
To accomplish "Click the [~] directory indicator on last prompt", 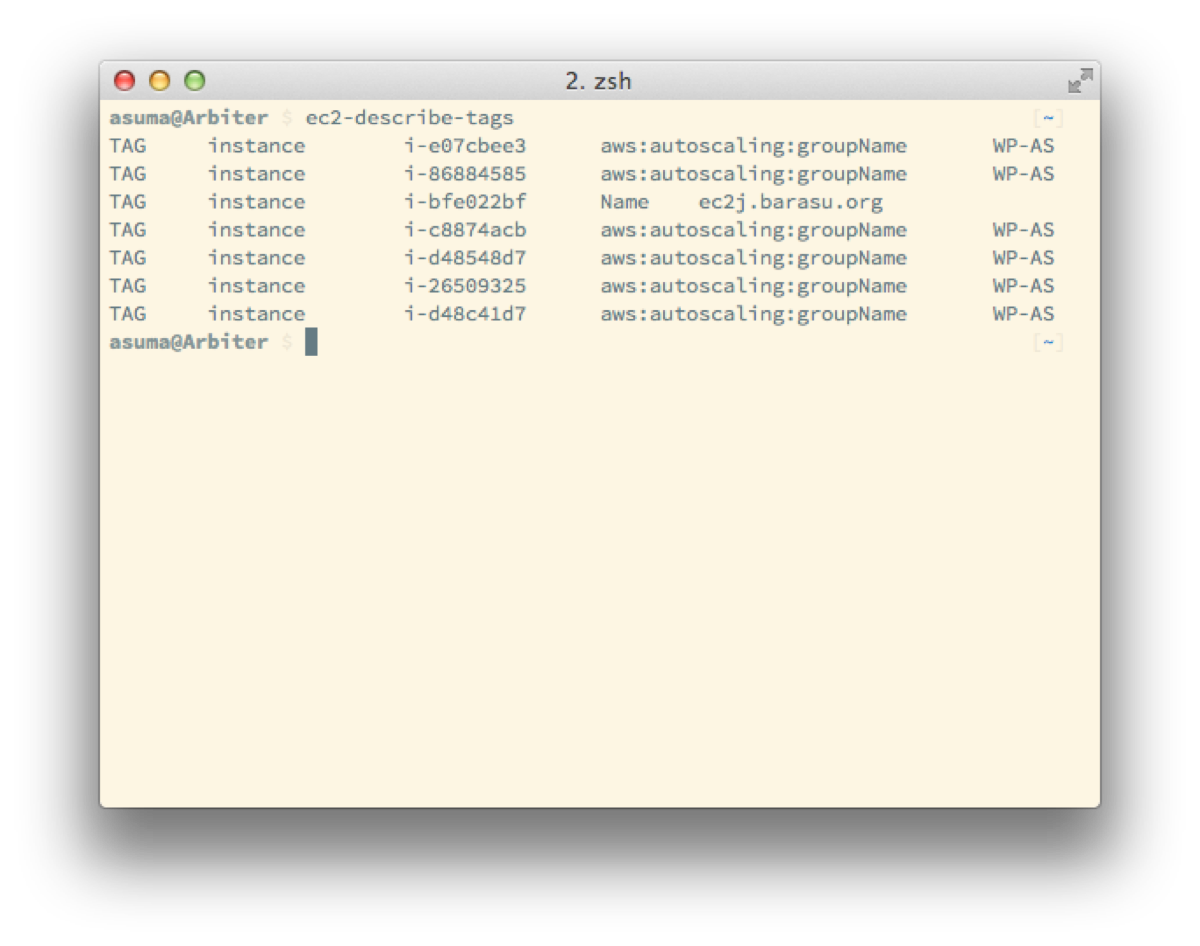I will tap(1048, 342).
